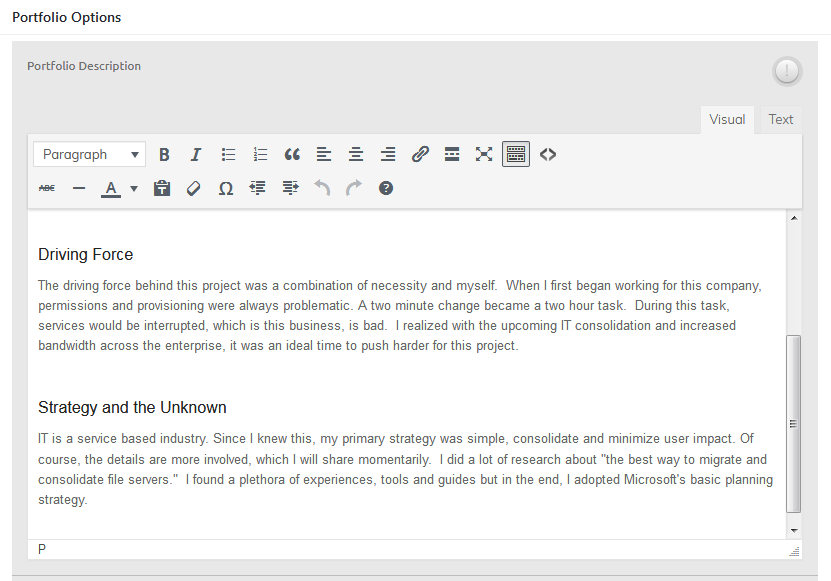This screenshot has height=581, width=831.
Task: Insert or edit a link
Action: point(420,154)
